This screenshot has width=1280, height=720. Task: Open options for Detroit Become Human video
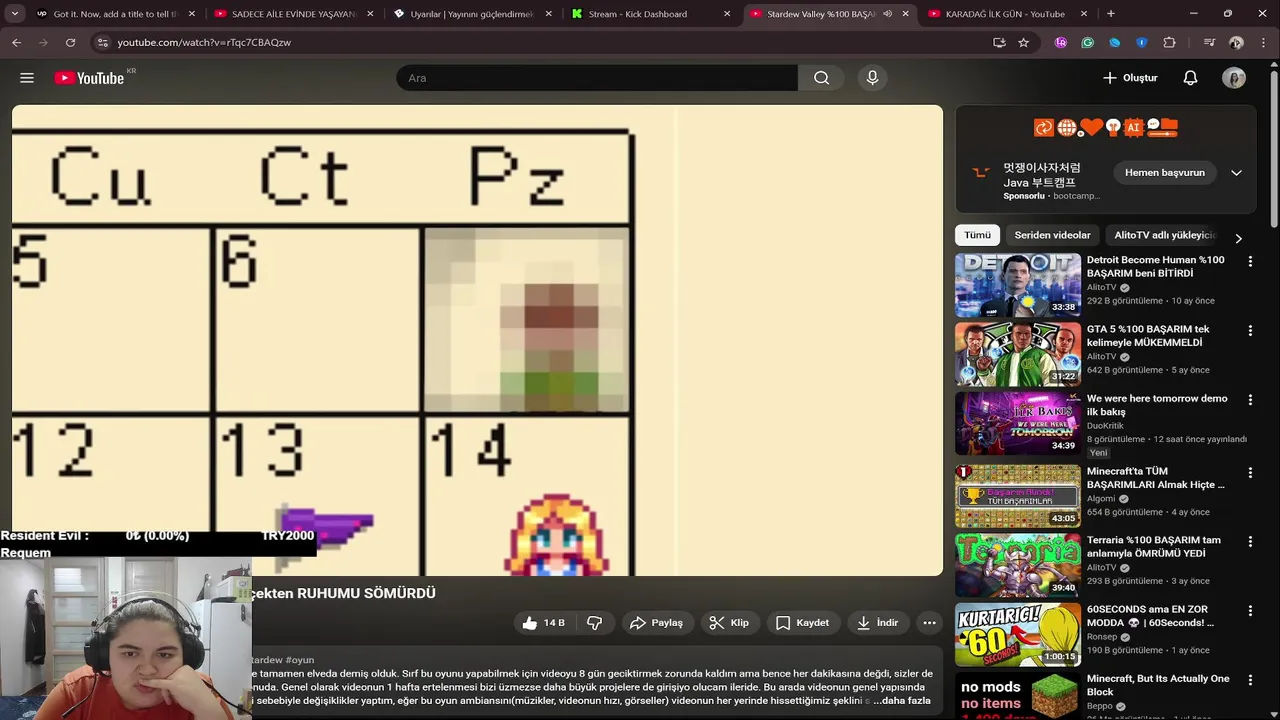point(1250,261)
